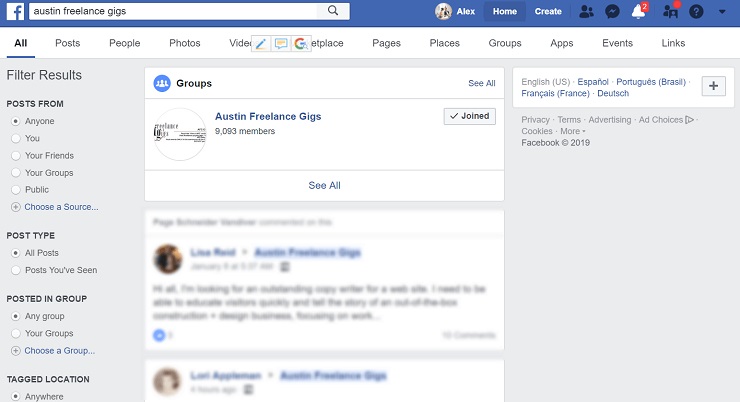Click the Home button in top bar
Screen dimensions: 740x402
point(505,11)
